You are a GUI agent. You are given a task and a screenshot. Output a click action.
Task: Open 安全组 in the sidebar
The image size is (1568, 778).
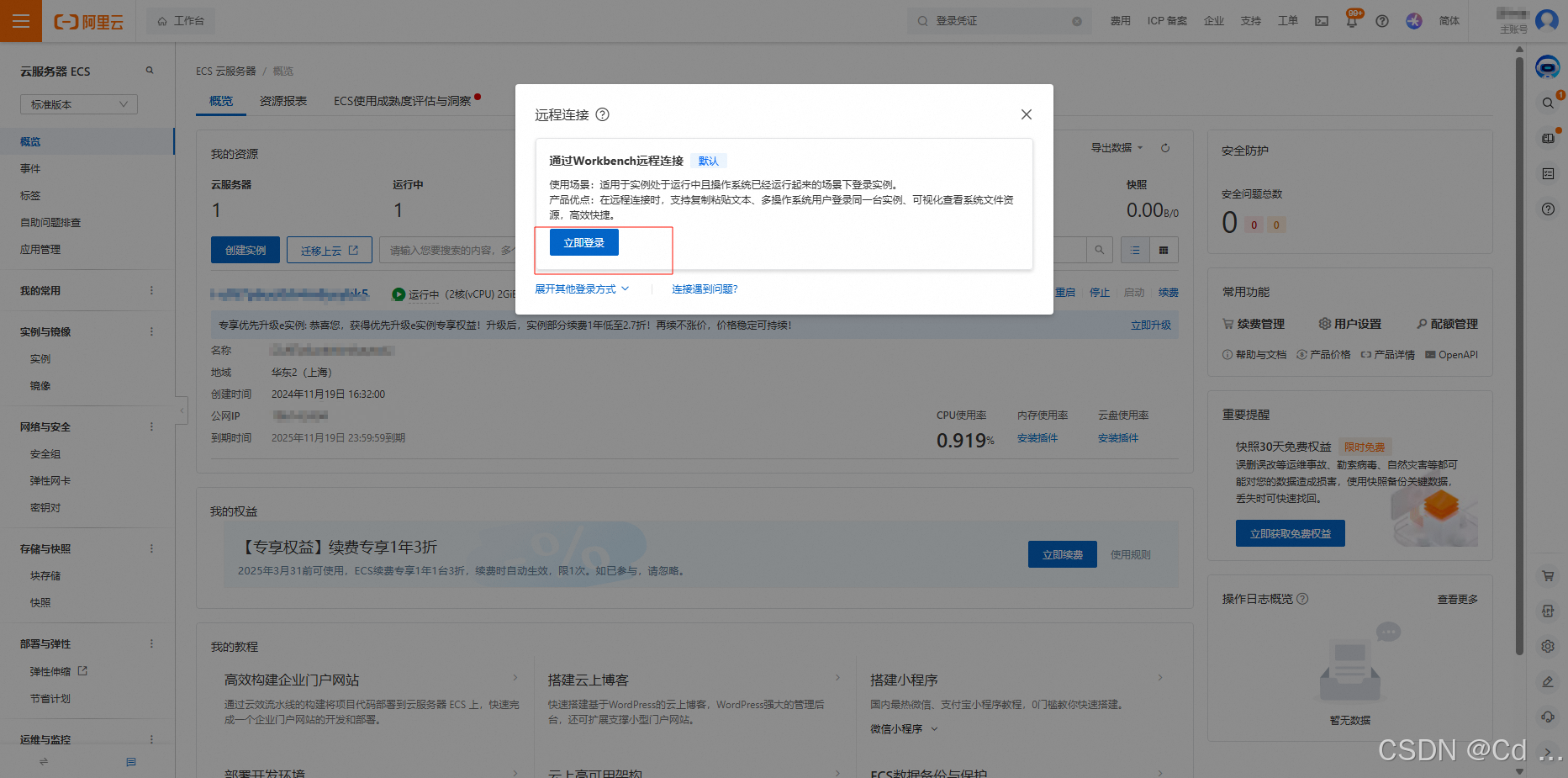pos(45,453)
